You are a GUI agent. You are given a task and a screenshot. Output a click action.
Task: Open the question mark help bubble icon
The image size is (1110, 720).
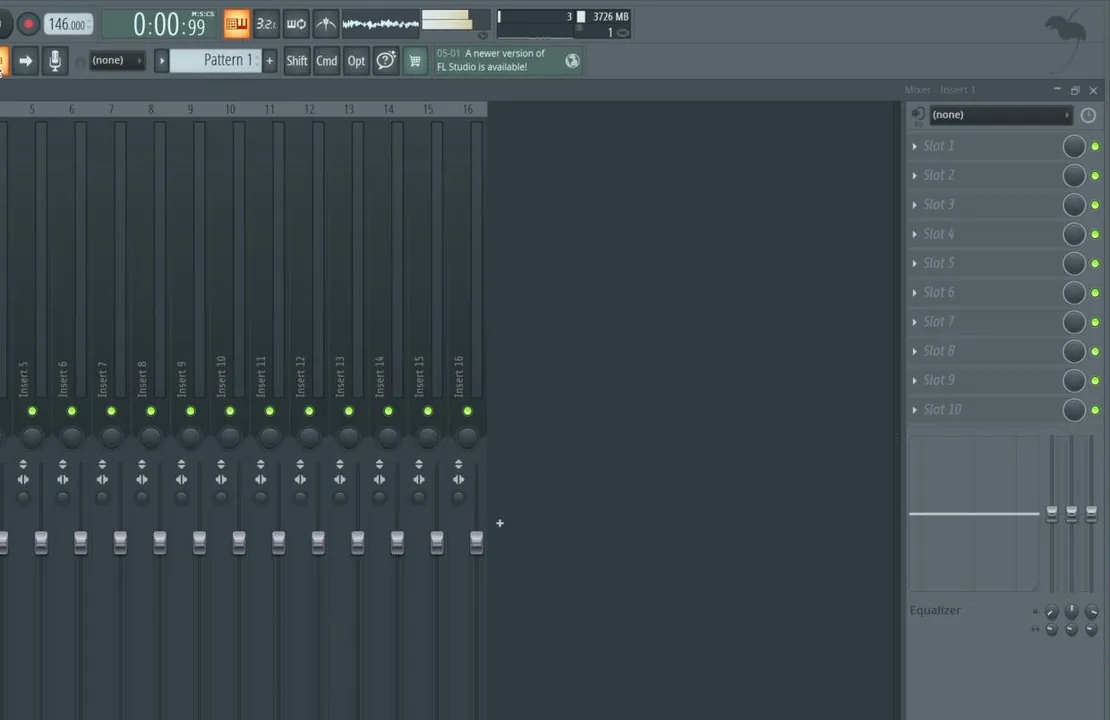386,61
